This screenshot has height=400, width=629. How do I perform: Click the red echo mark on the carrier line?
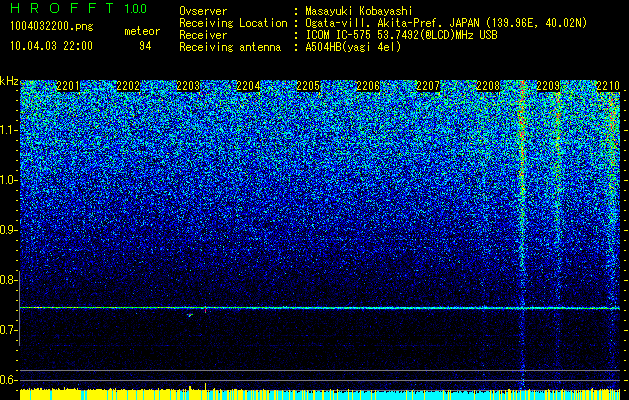(x=206, y=309)
